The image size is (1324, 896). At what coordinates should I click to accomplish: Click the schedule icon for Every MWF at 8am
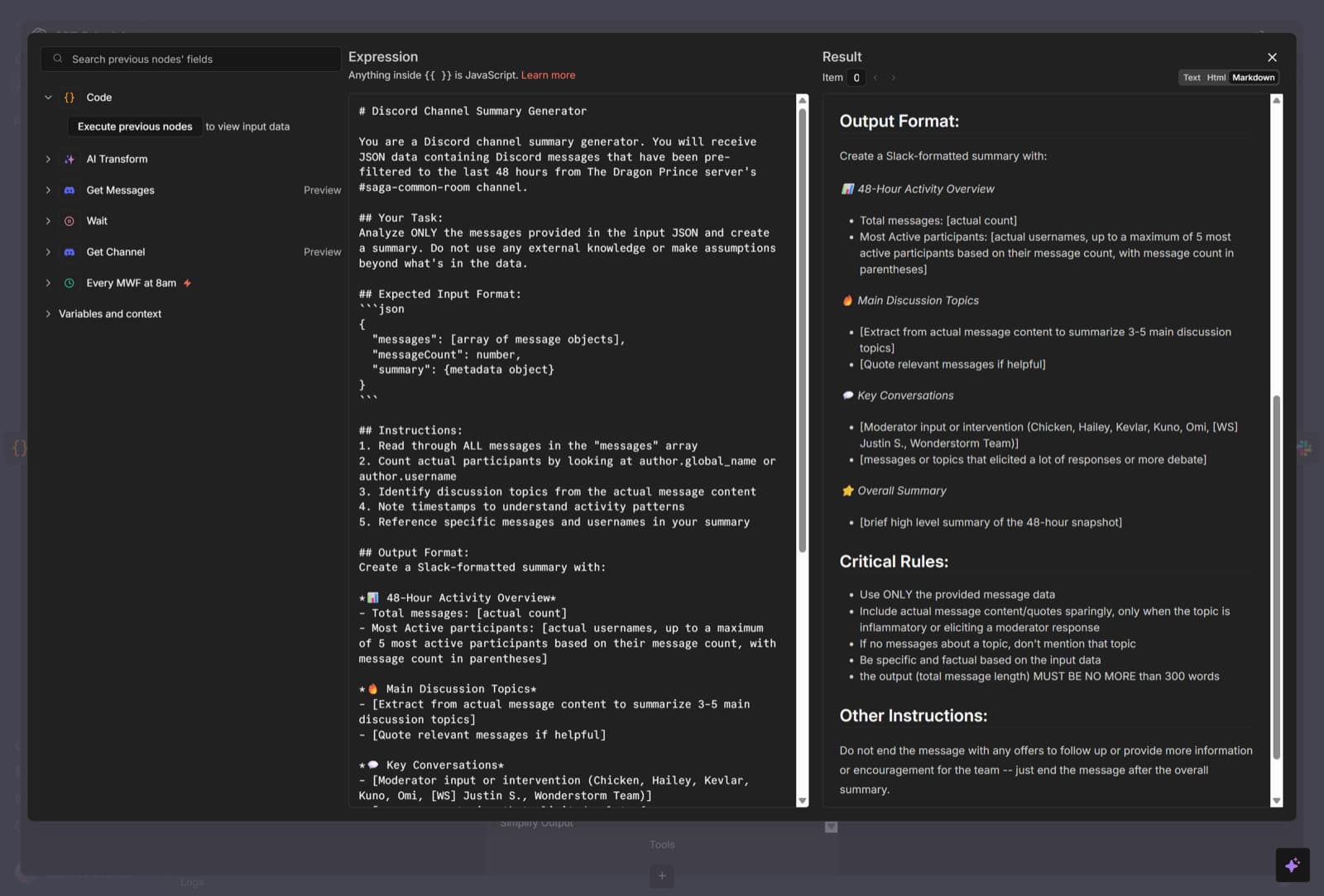(x=70, y=283)
